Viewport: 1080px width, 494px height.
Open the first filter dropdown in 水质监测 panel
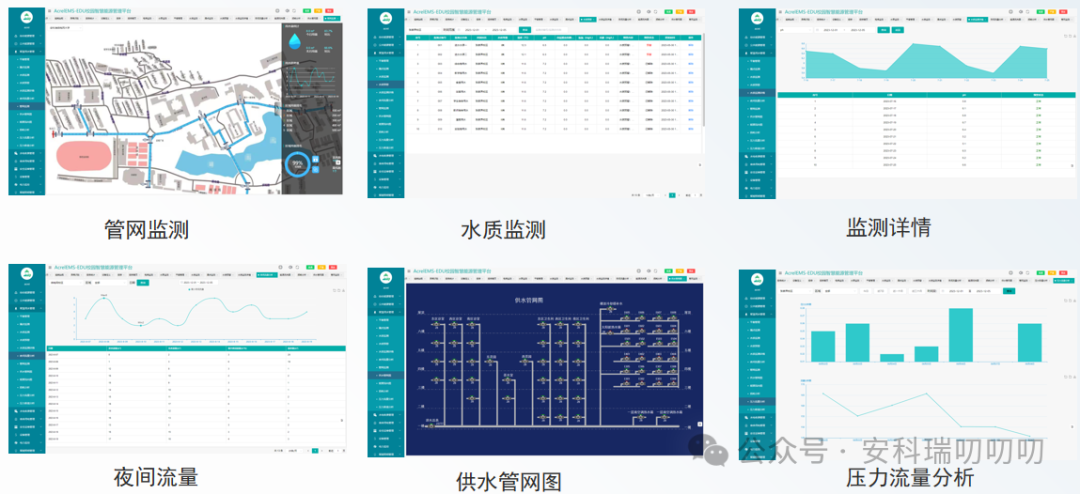coord(424,30)
